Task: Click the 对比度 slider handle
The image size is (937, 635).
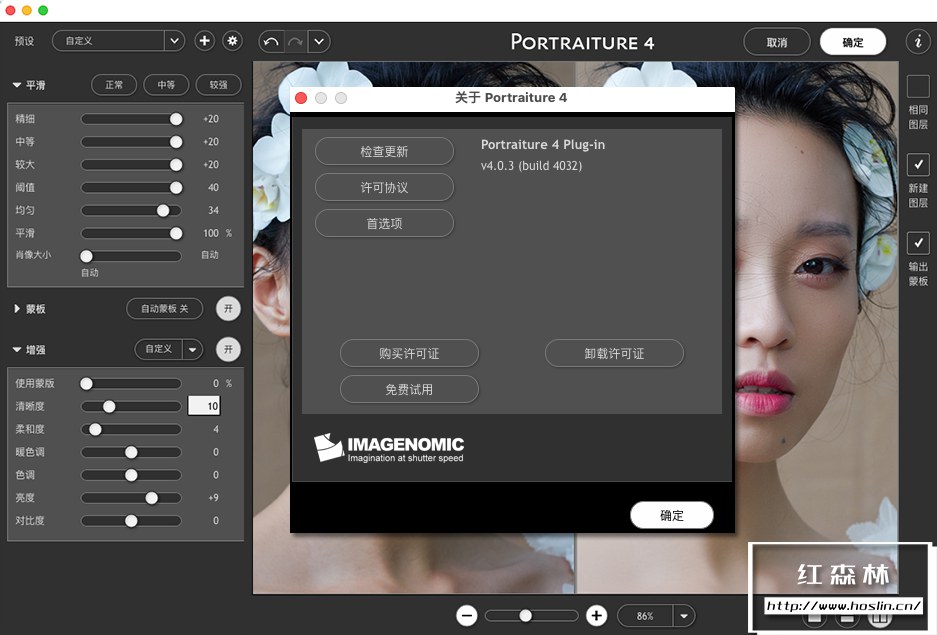Action: (x=131, y=521)
